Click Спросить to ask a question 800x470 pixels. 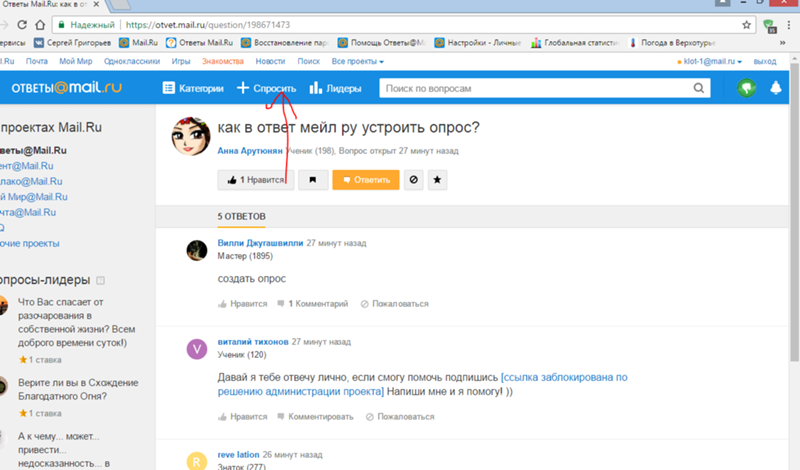coord(266,88)
